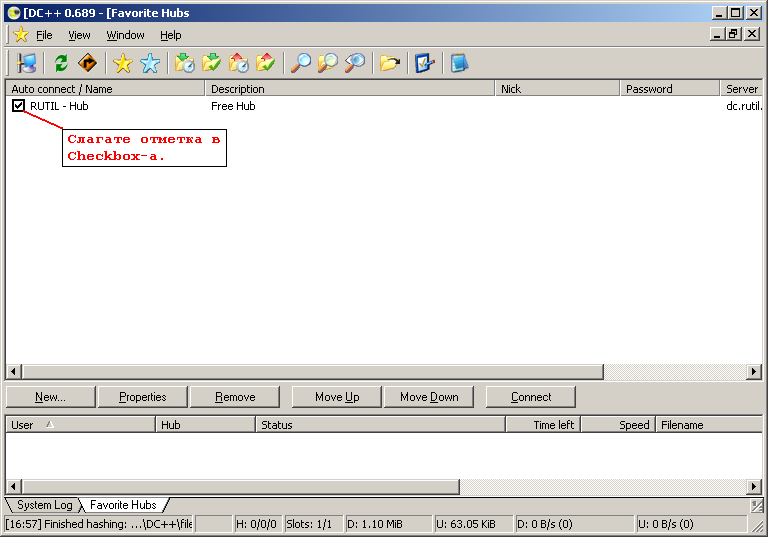The image size is (768, 537).
Task: Click the Time left column header
Action: tap(543, 425)
